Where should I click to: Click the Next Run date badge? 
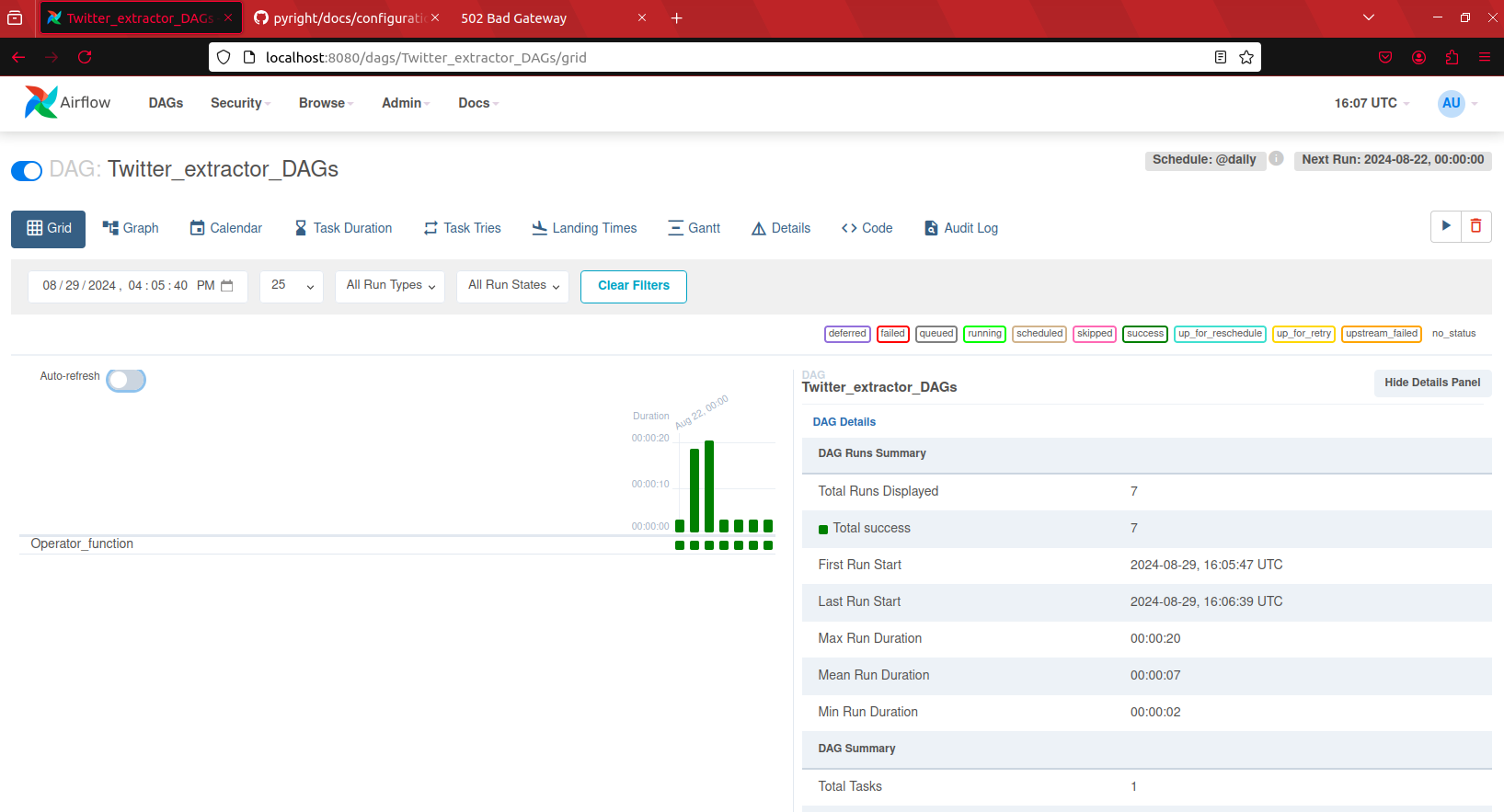coord(1393,159)
